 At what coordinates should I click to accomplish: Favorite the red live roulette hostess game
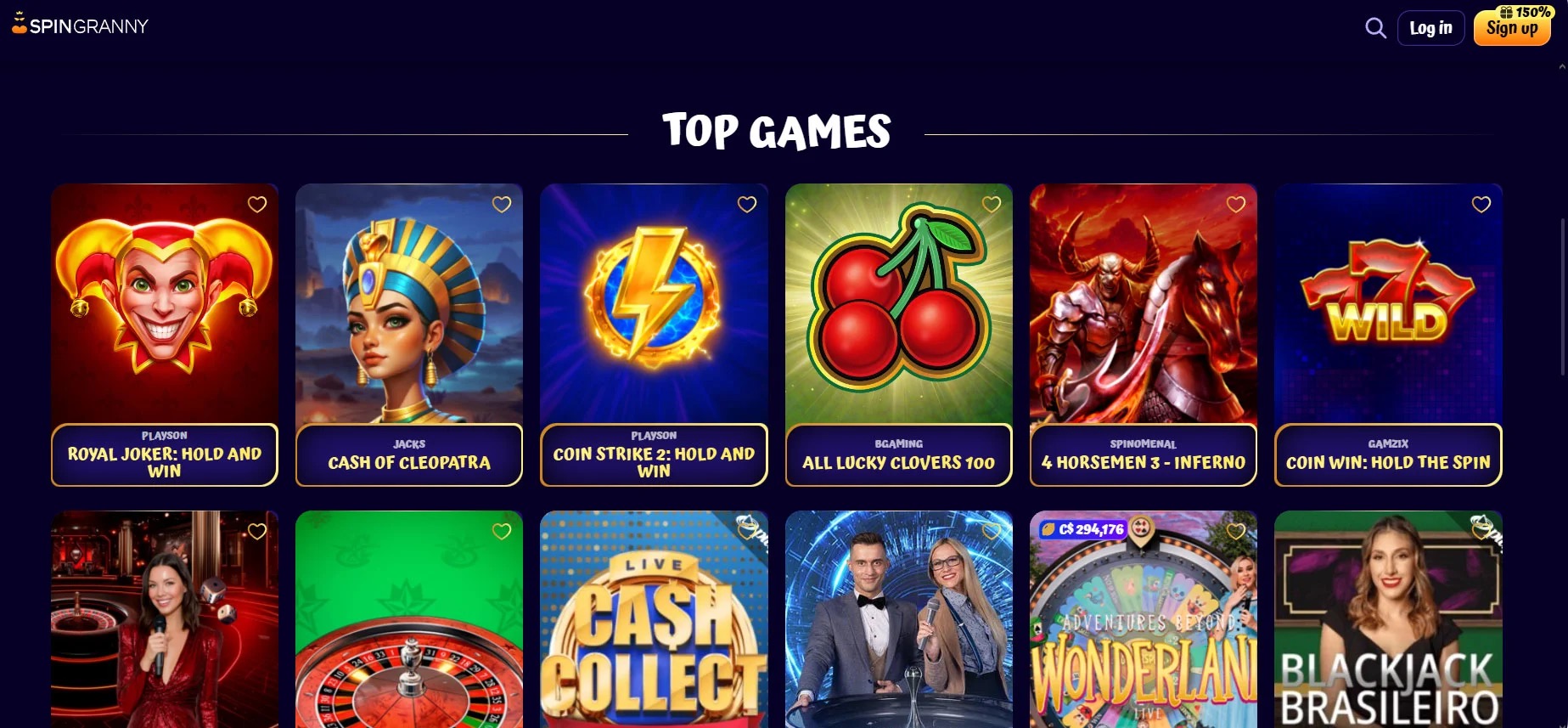coord(257,531)
